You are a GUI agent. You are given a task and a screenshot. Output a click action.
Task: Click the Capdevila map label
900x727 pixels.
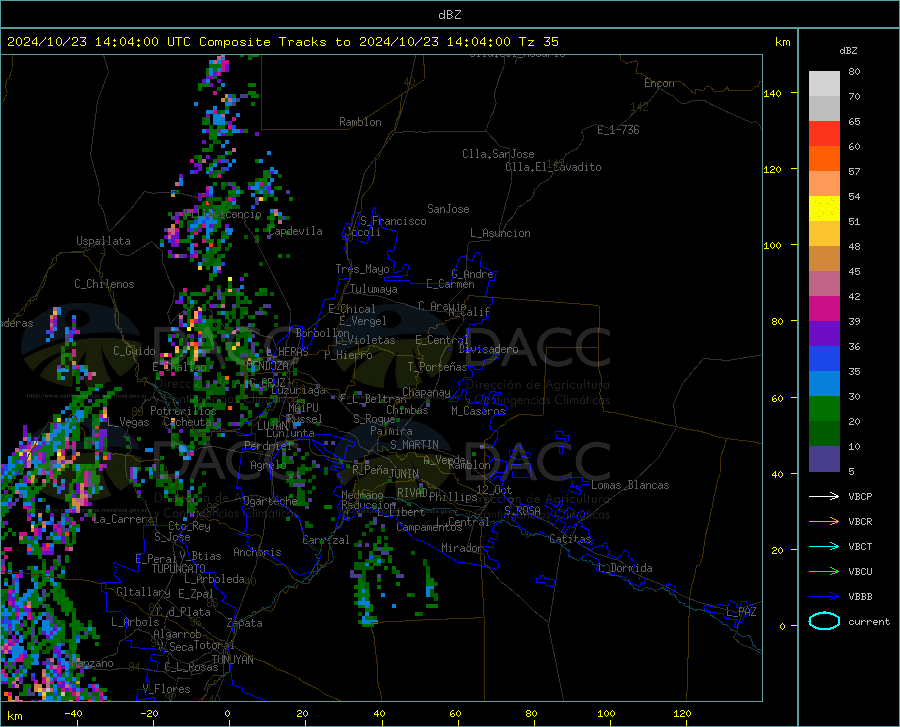click(x=295, y=231)
